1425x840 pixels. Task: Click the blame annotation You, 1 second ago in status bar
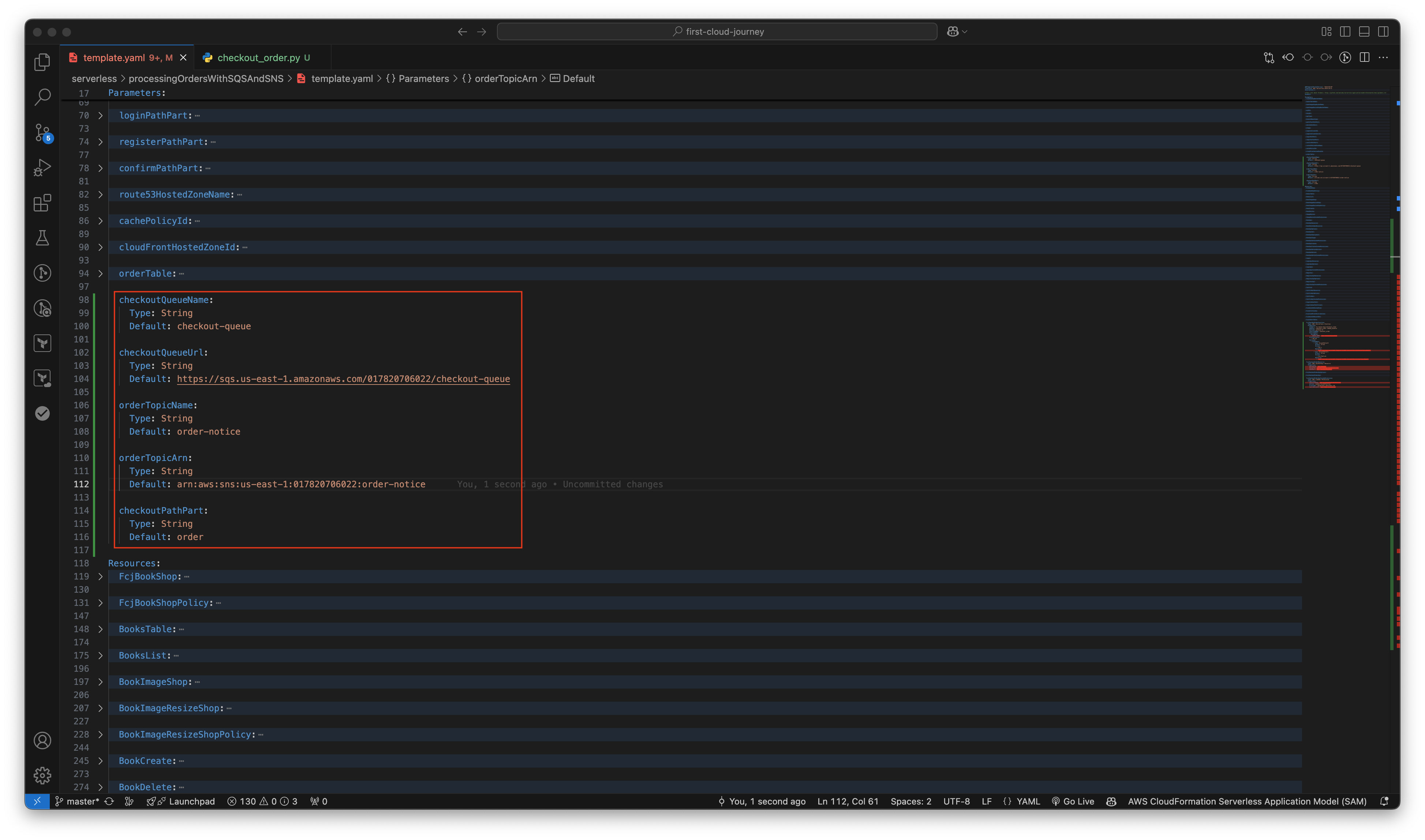pyautogui.click(x=762, y=801)
